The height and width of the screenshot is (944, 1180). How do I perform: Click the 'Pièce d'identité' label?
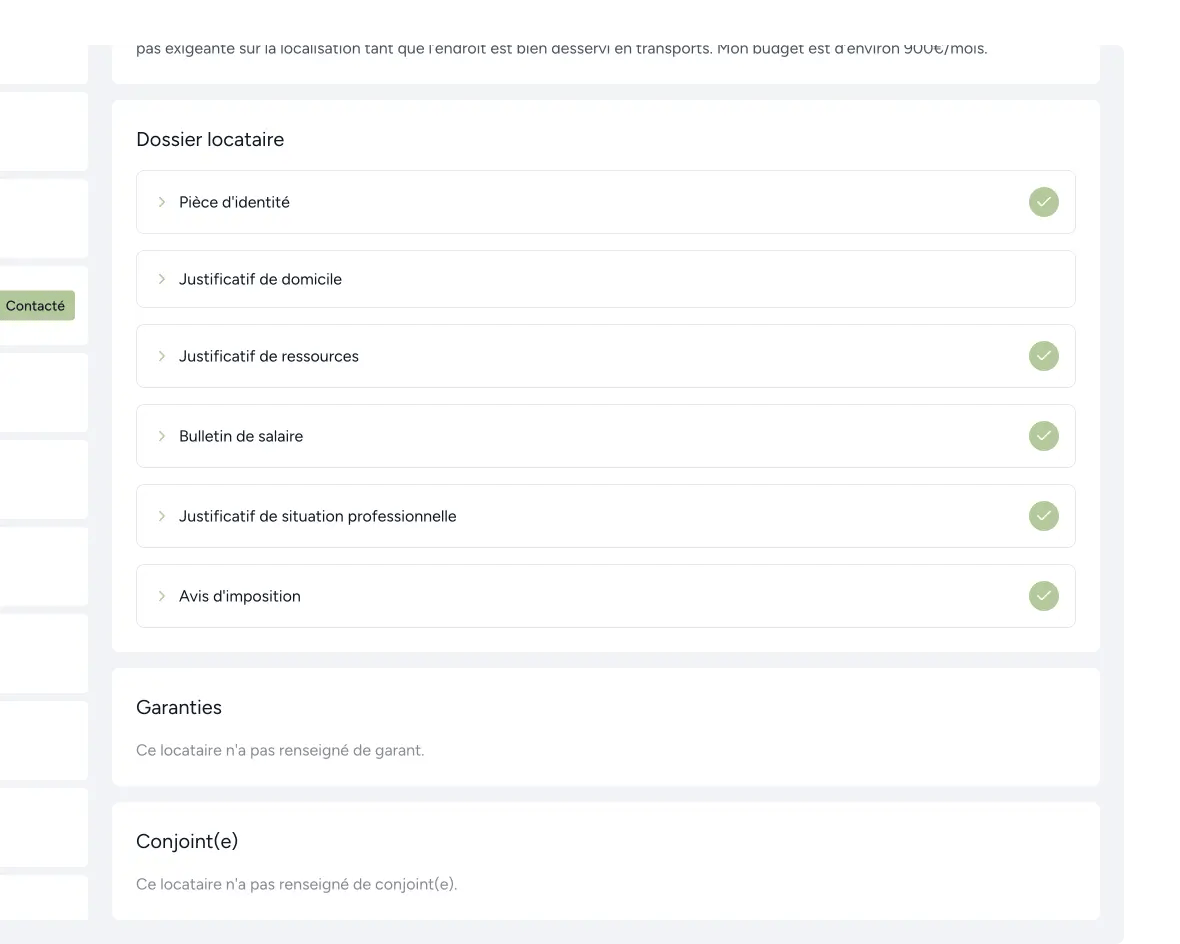(x=234, y=202)
